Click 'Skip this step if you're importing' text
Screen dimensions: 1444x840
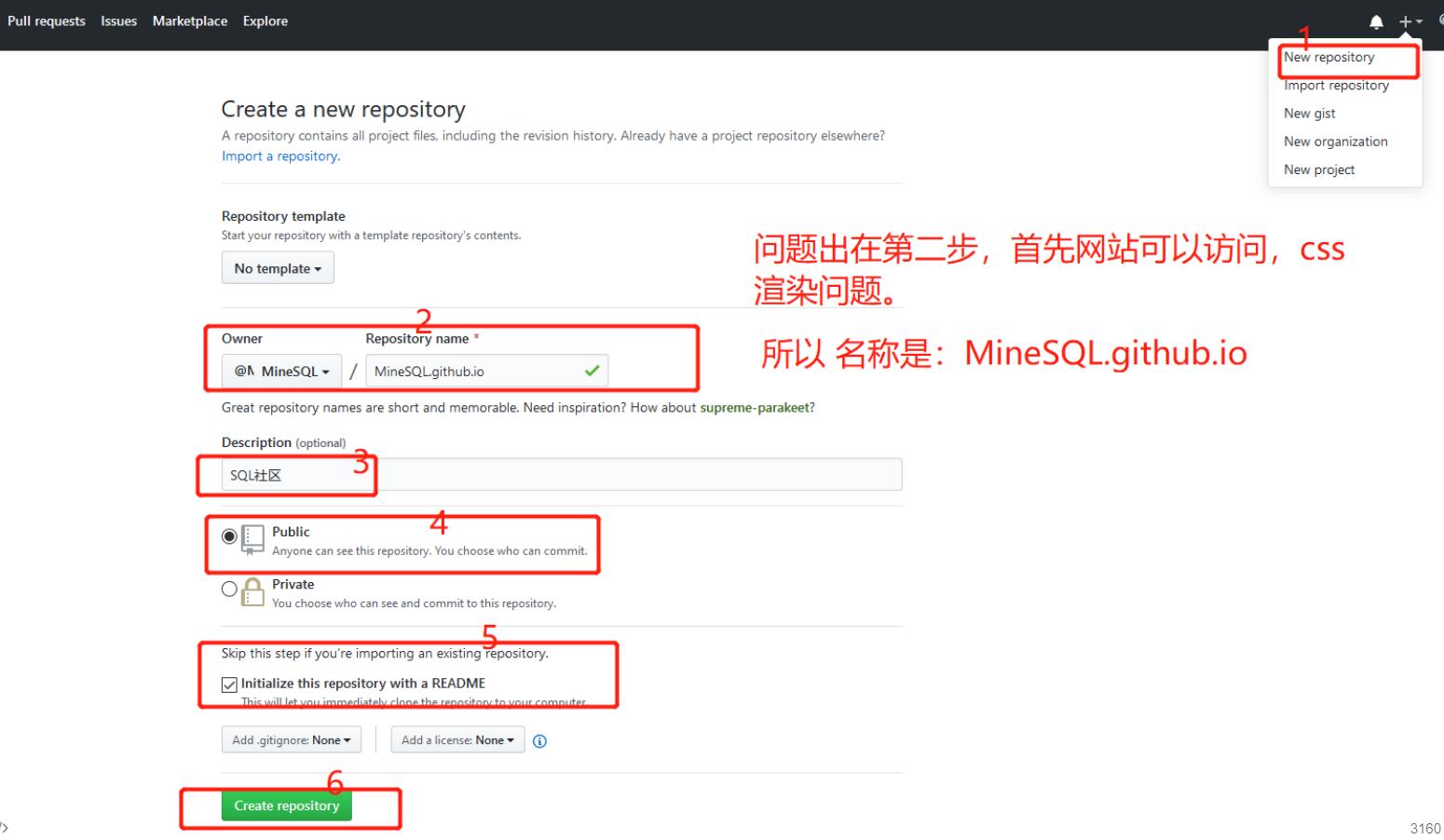coord(385,653)
